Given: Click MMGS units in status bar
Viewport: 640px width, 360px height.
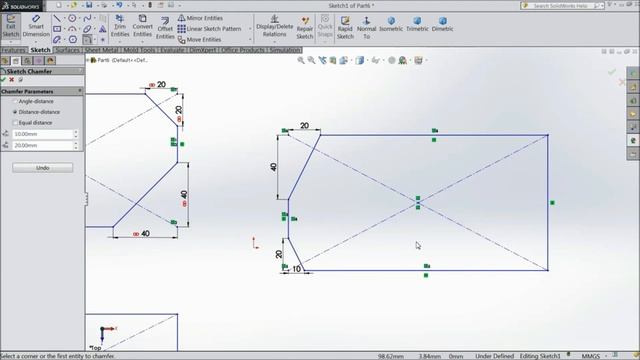Looking at the screenshot, I should coord(591,356).
